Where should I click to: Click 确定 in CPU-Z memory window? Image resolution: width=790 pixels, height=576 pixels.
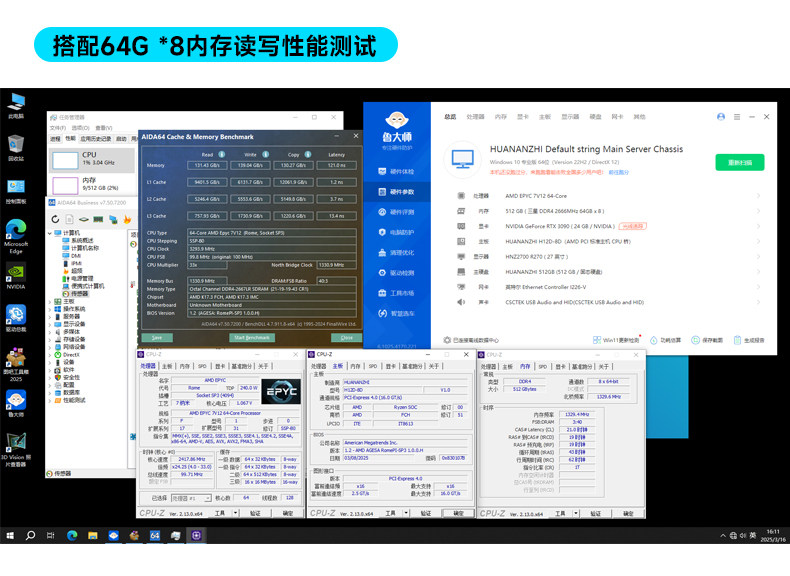pyautogui.click(x=628, y=514)
